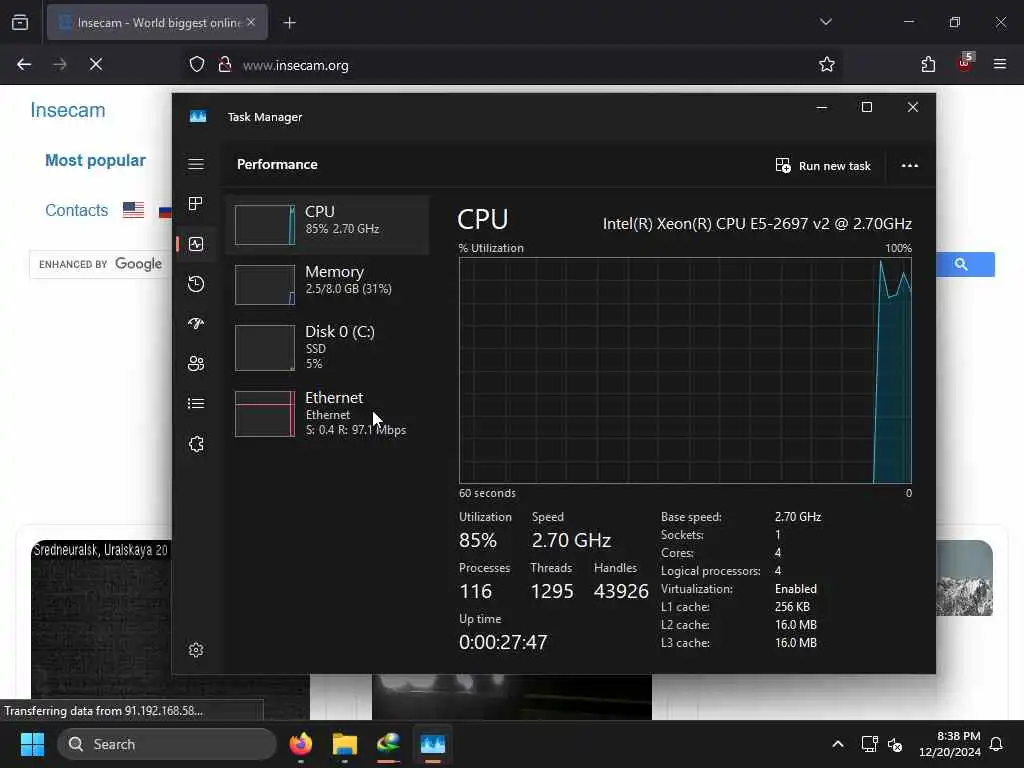Open a new Firefox tab

289,23
